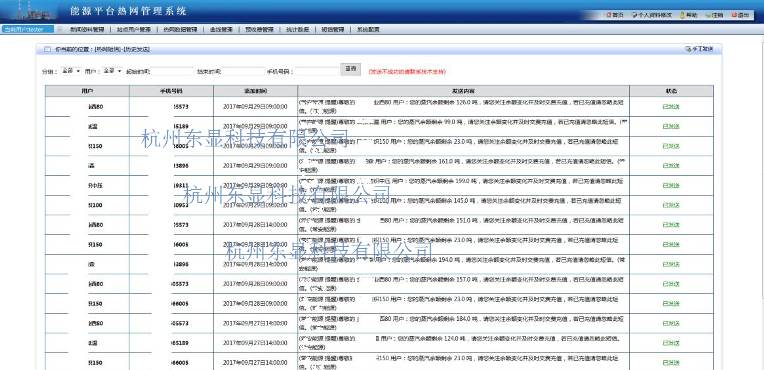This screenshot has width=764, height=370.
Task: Open the 监控管理 menu
Action: 221,29
